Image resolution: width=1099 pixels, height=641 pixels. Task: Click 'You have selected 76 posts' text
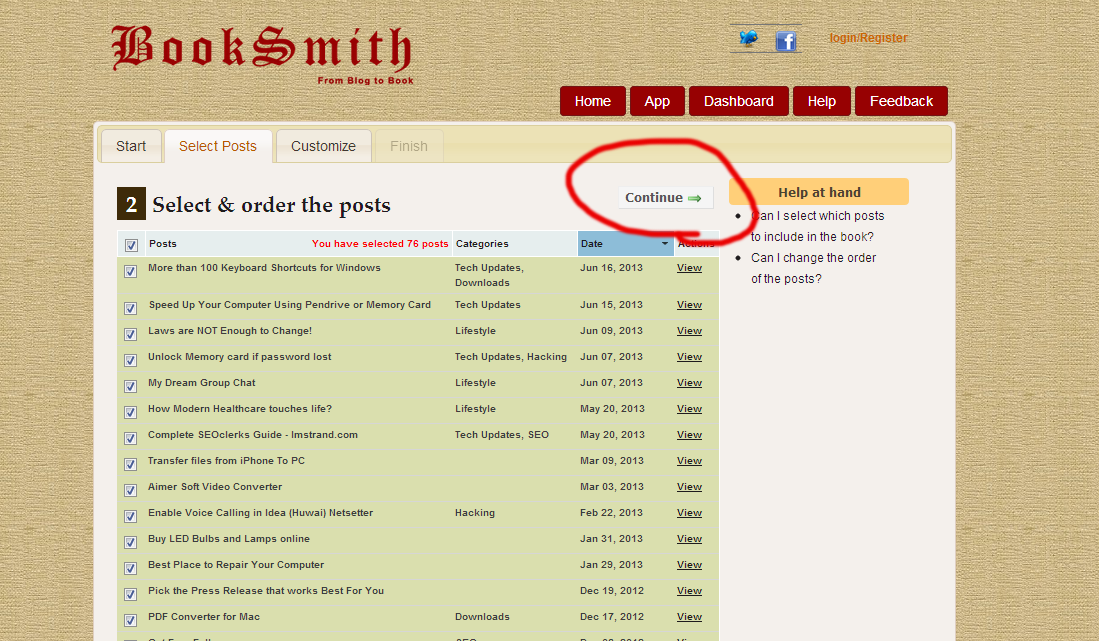tap(380, 244)
